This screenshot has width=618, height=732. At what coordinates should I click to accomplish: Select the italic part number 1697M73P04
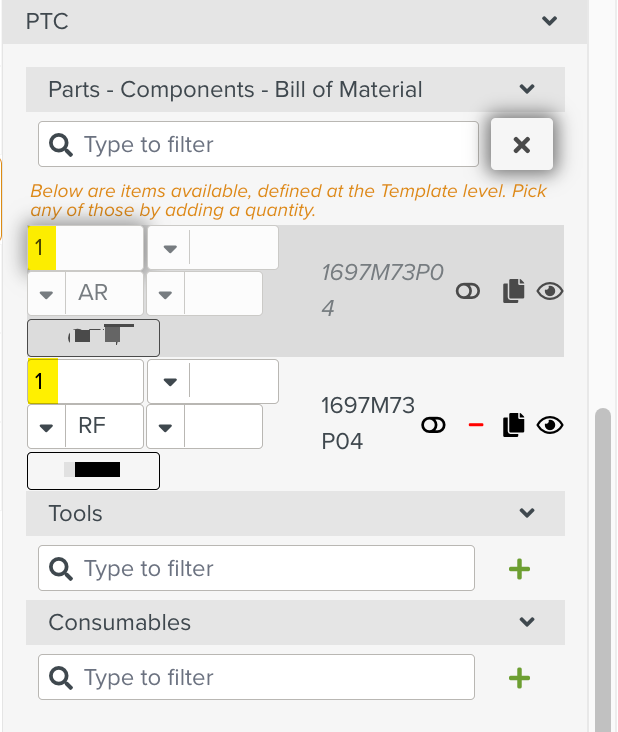tap(382, 290)
